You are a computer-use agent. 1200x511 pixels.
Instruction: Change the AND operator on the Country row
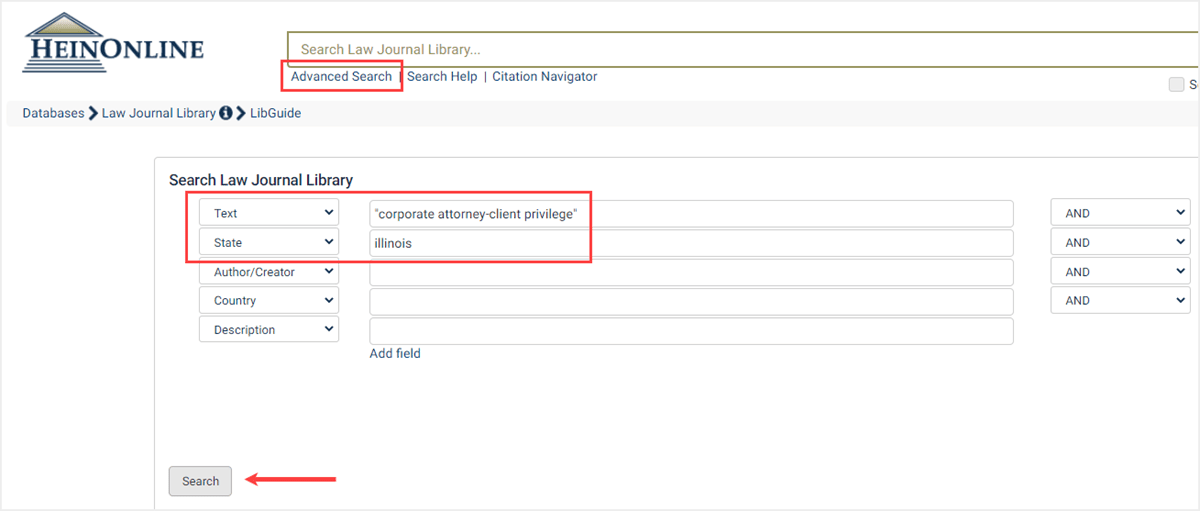[1119, 300]
